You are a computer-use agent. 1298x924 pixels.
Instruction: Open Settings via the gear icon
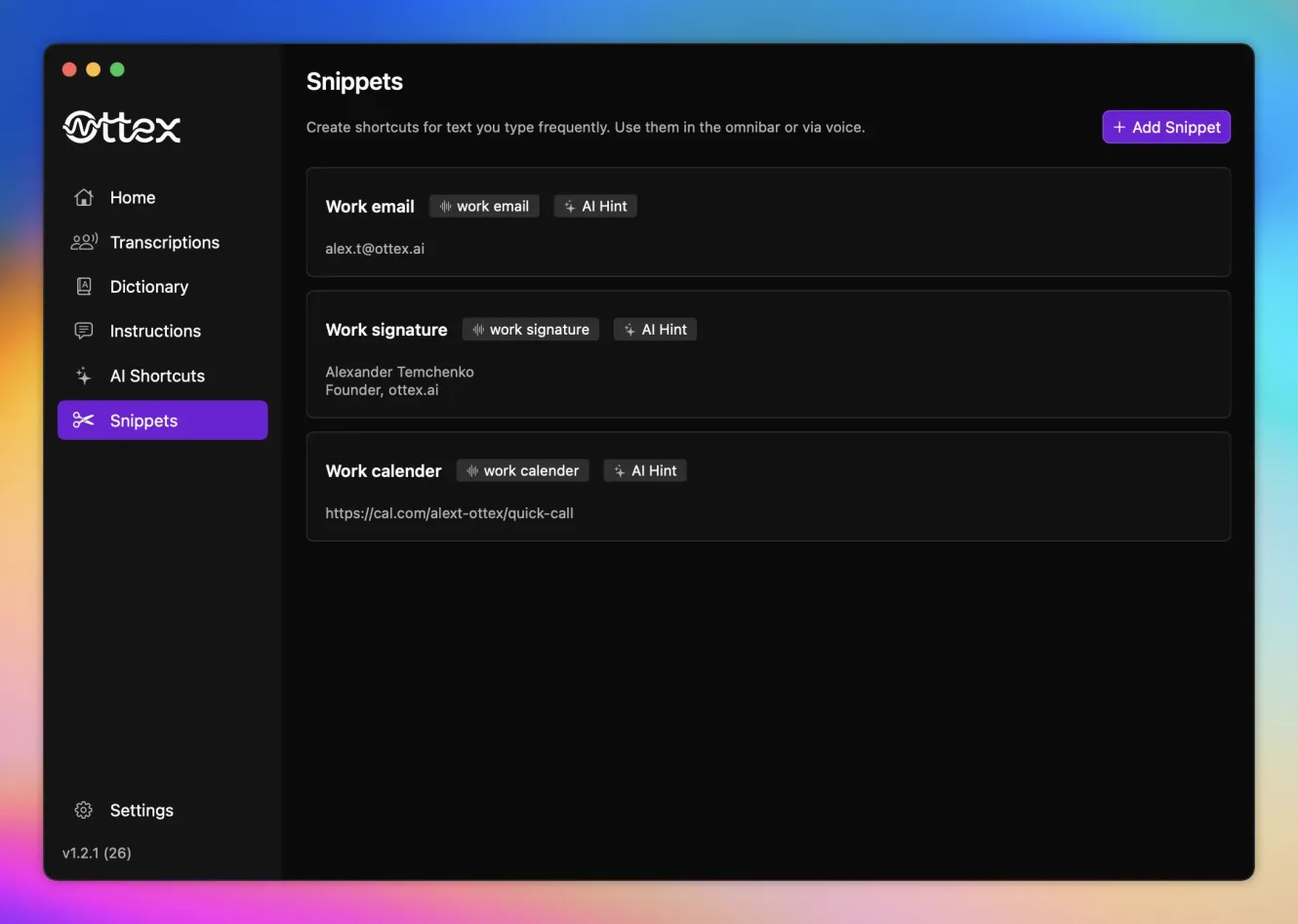tap(83, 810)
